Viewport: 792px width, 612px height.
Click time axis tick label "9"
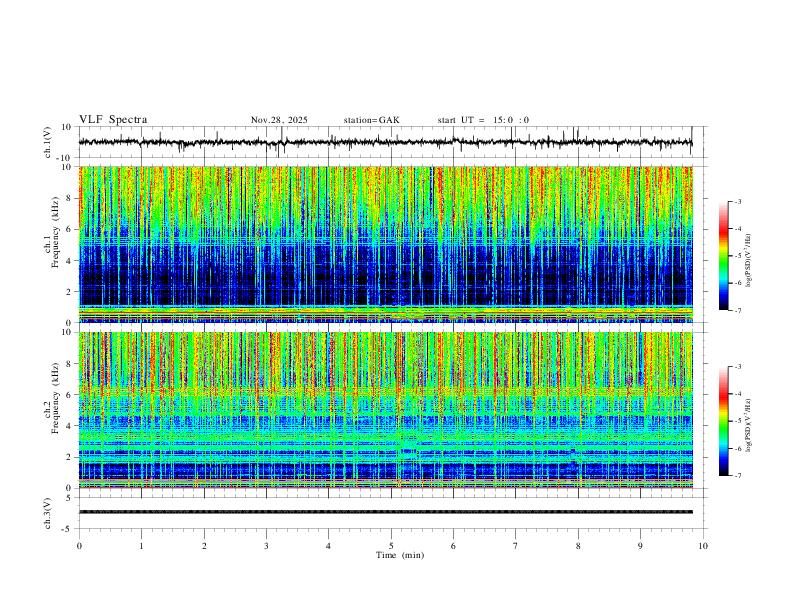640,546
